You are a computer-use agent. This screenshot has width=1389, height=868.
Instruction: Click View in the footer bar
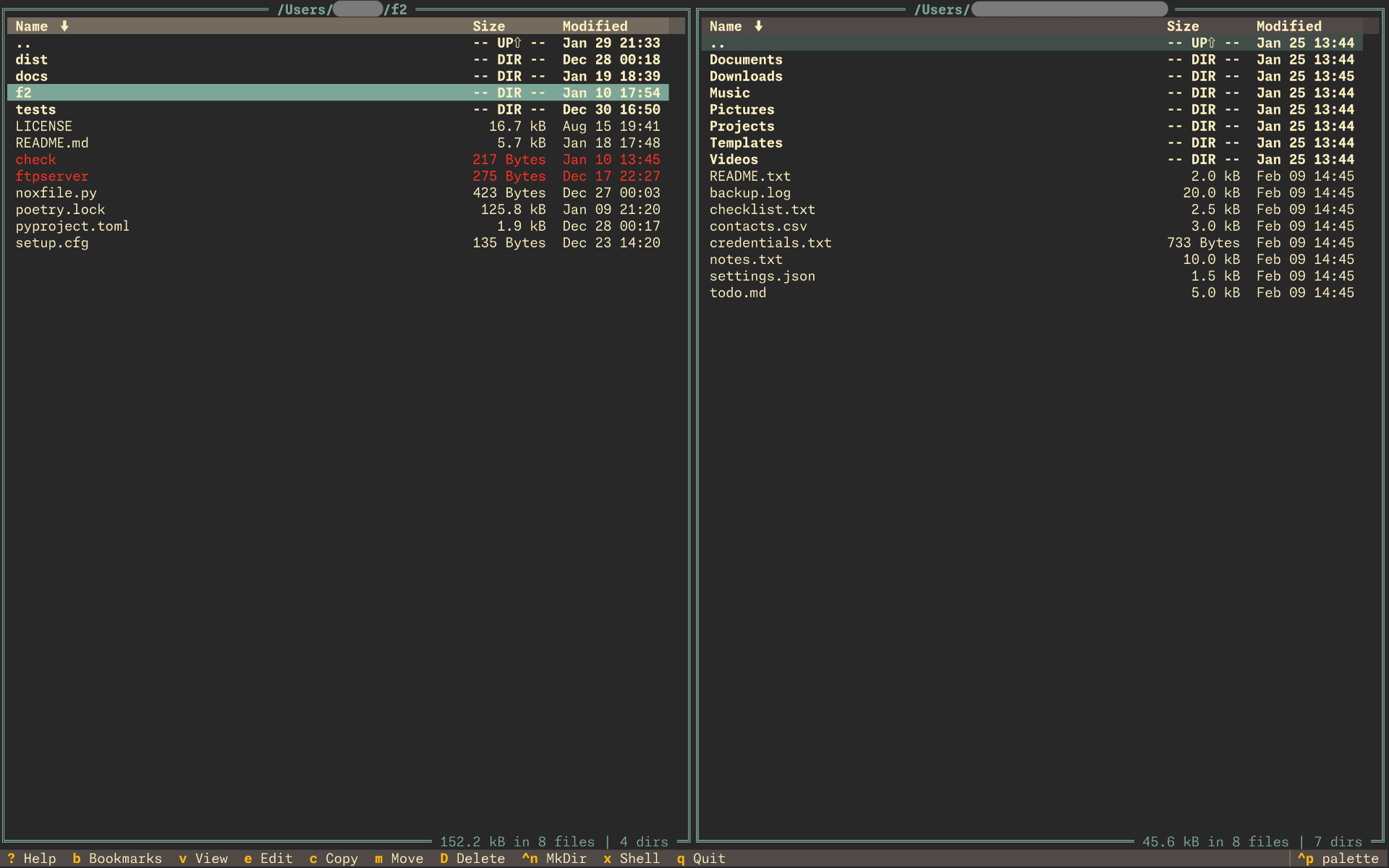(203, 859)
